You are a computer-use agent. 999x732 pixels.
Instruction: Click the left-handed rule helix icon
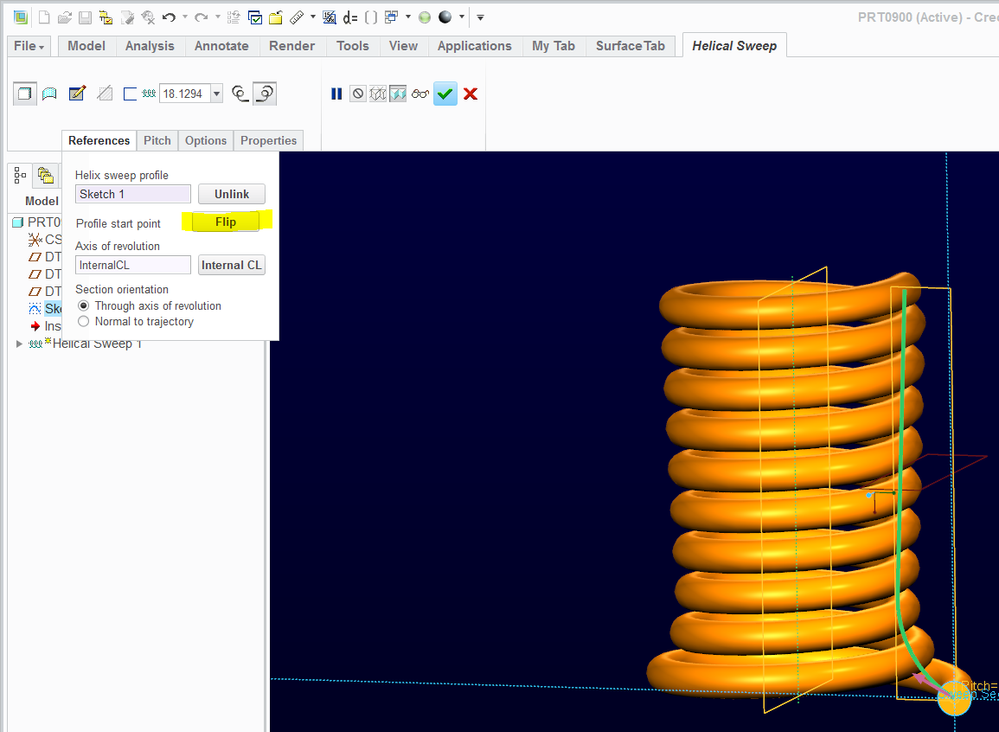[240, 94]
